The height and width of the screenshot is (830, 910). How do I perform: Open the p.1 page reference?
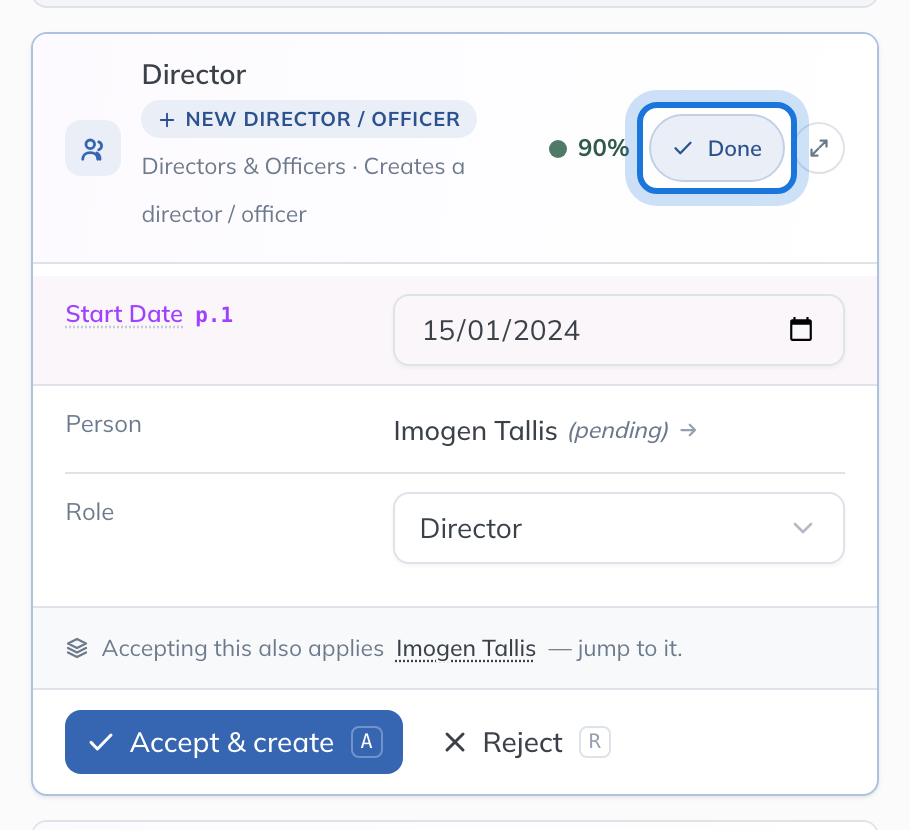[214, 315]
